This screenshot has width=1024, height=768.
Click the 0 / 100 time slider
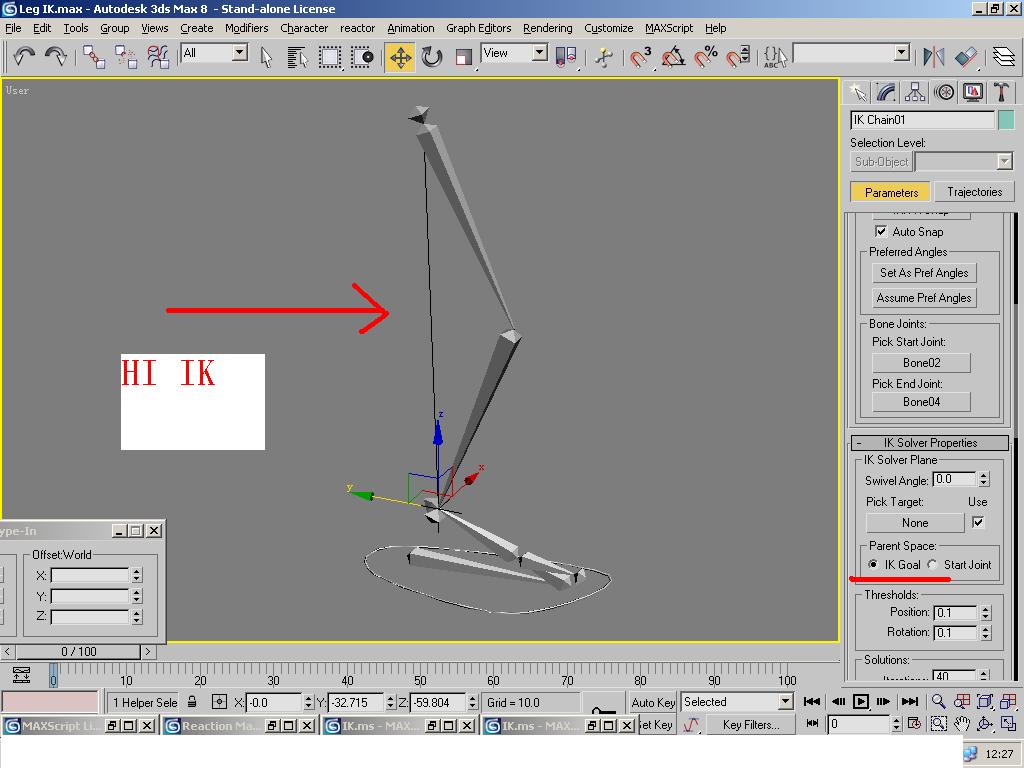78,651
